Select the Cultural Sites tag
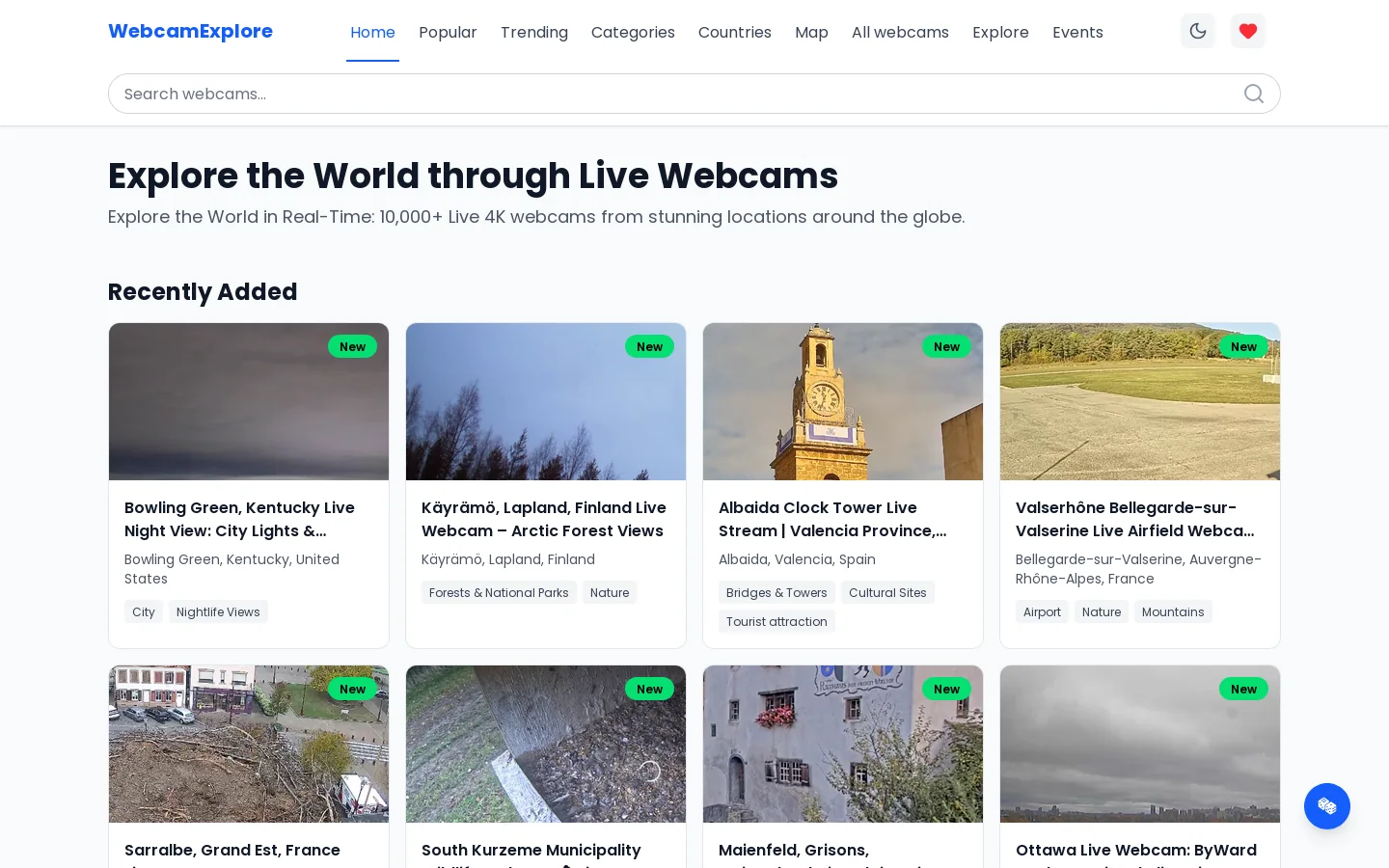 [887, 592]
